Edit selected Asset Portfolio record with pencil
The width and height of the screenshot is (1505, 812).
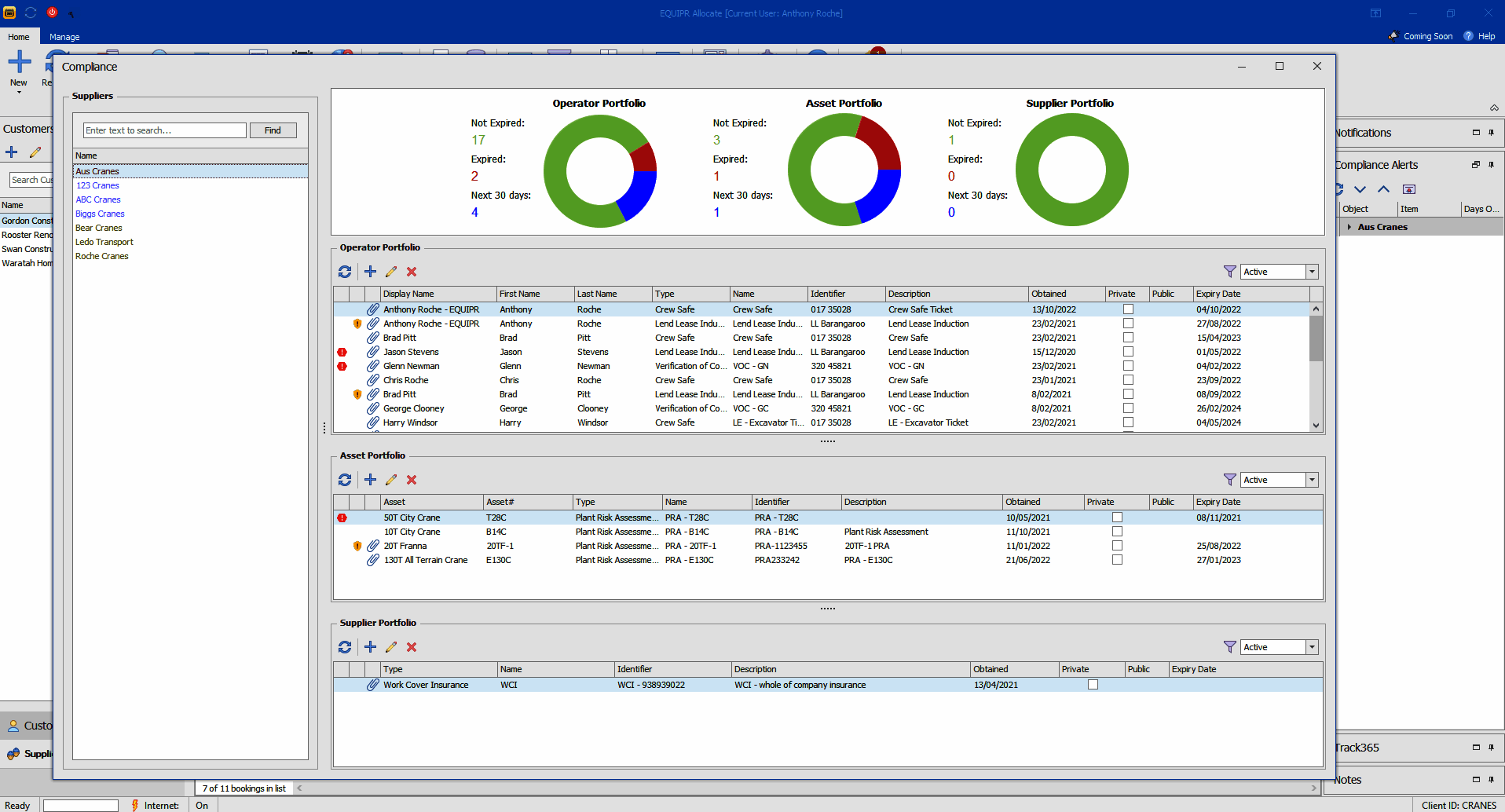pyautogui.click(x=391, y=480)
